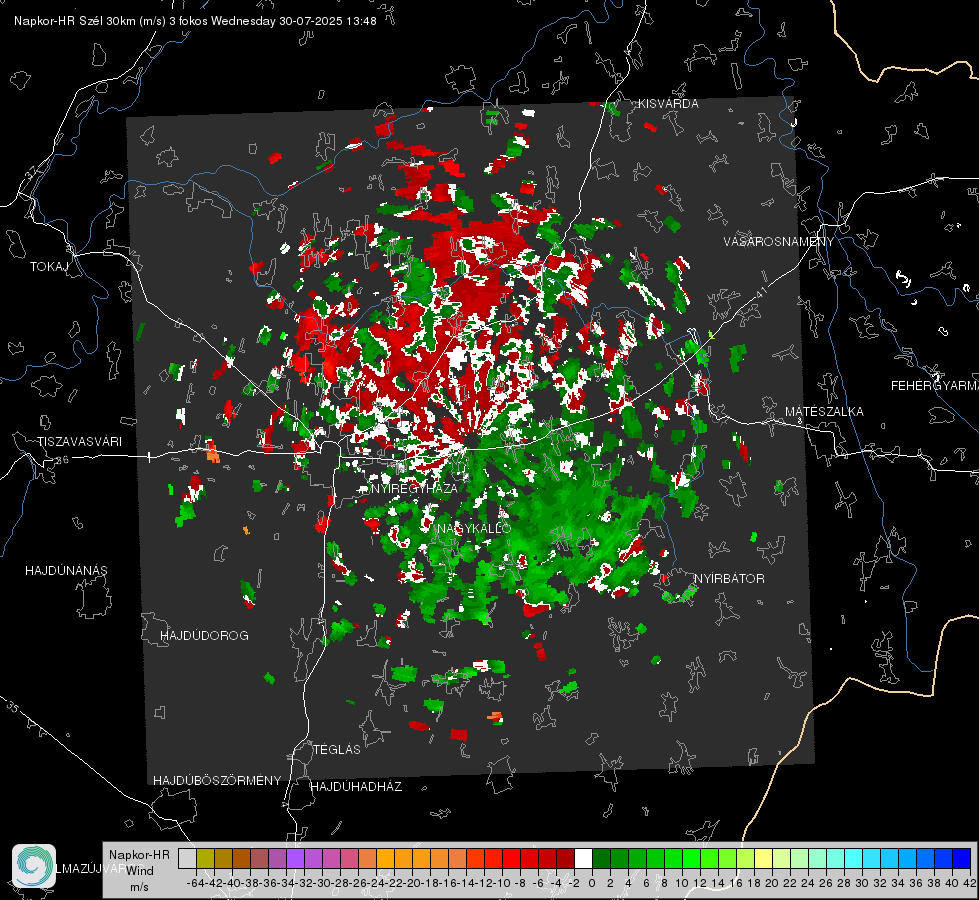Click the swirl logo icon at bottom left
Screen dimensions: 979x900
click(x=34, y=866)
